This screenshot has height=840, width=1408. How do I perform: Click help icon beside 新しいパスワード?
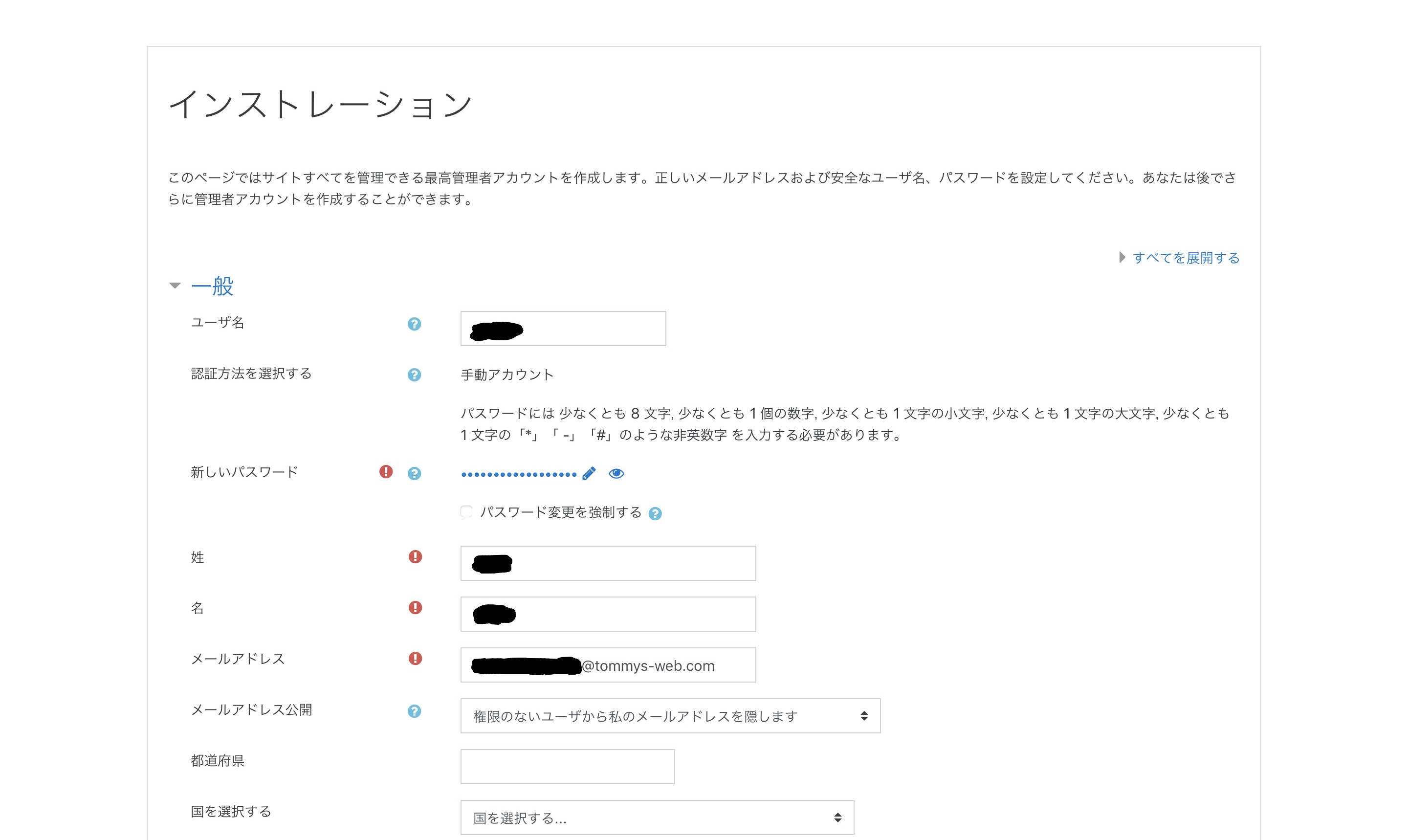pos(414,473)
